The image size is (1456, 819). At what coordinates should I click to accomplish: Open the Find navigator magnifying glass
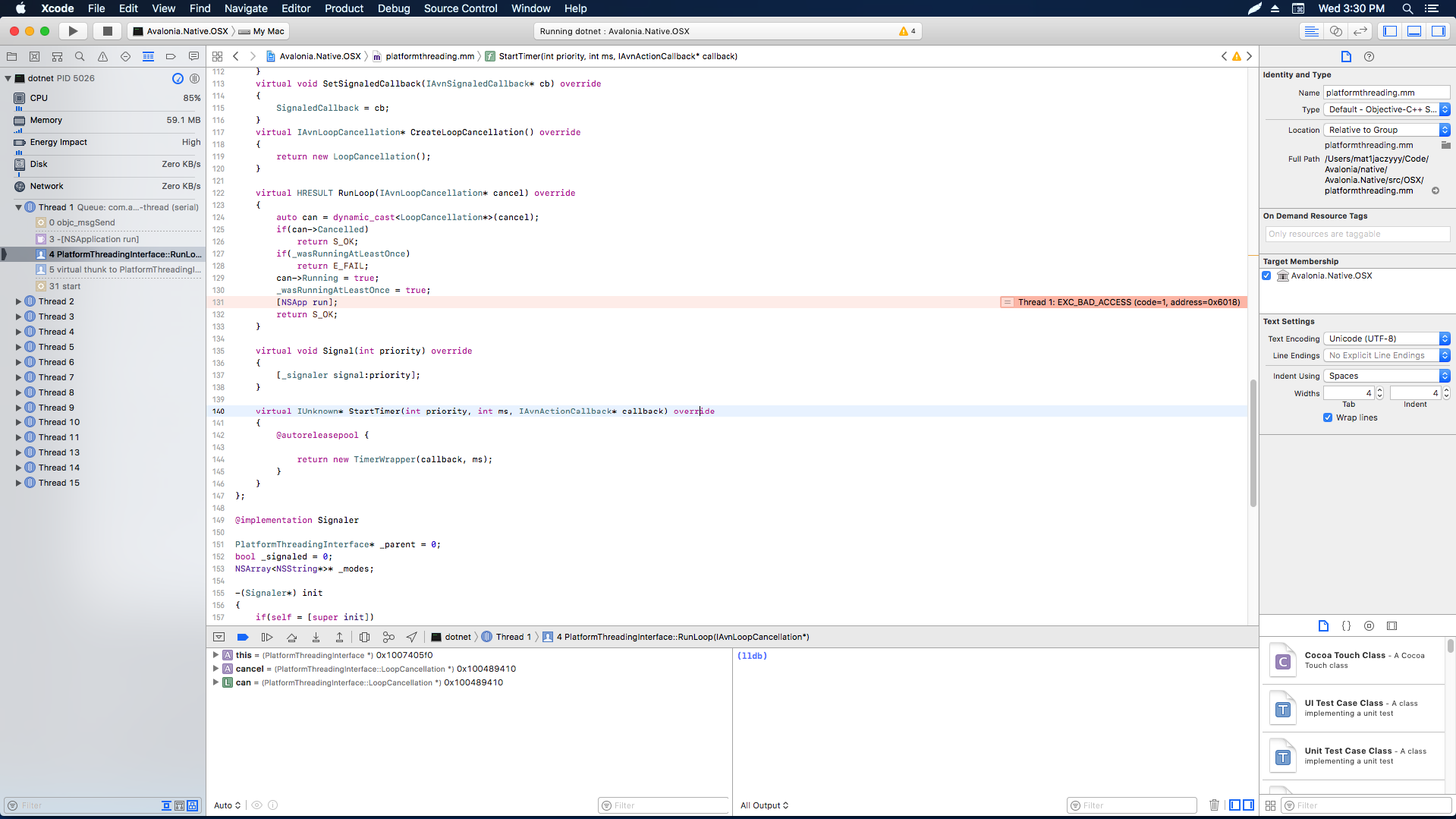click(79, 56)
